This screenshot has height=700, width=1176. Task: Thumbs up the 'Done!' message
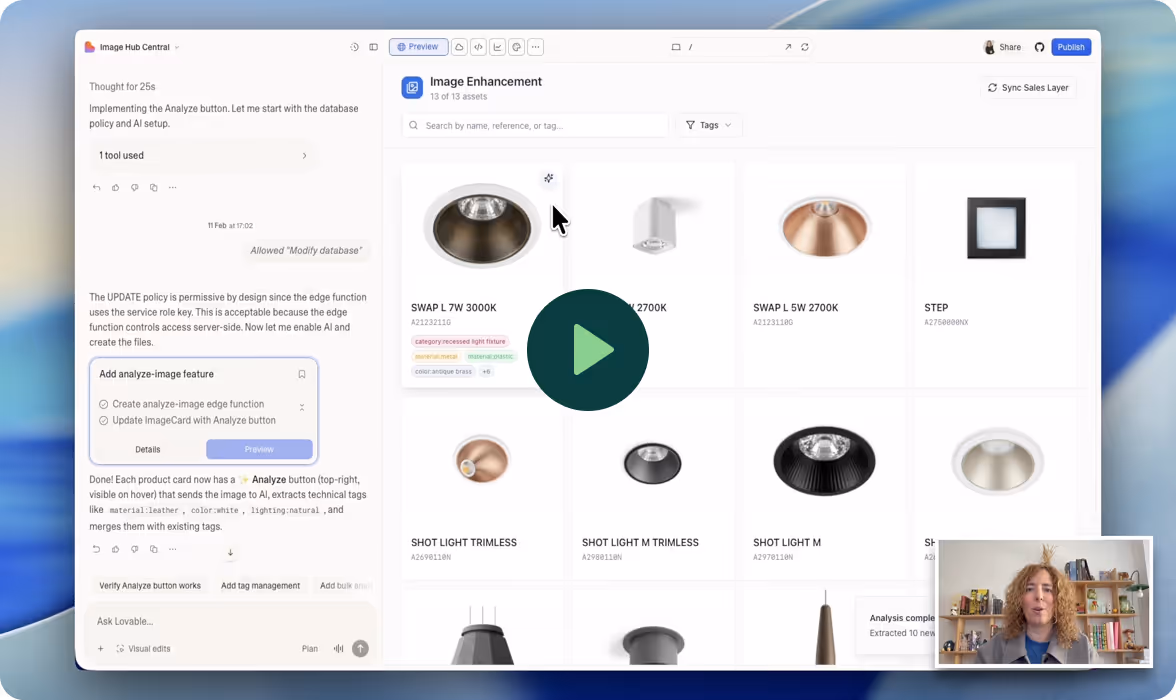[116, 549]
